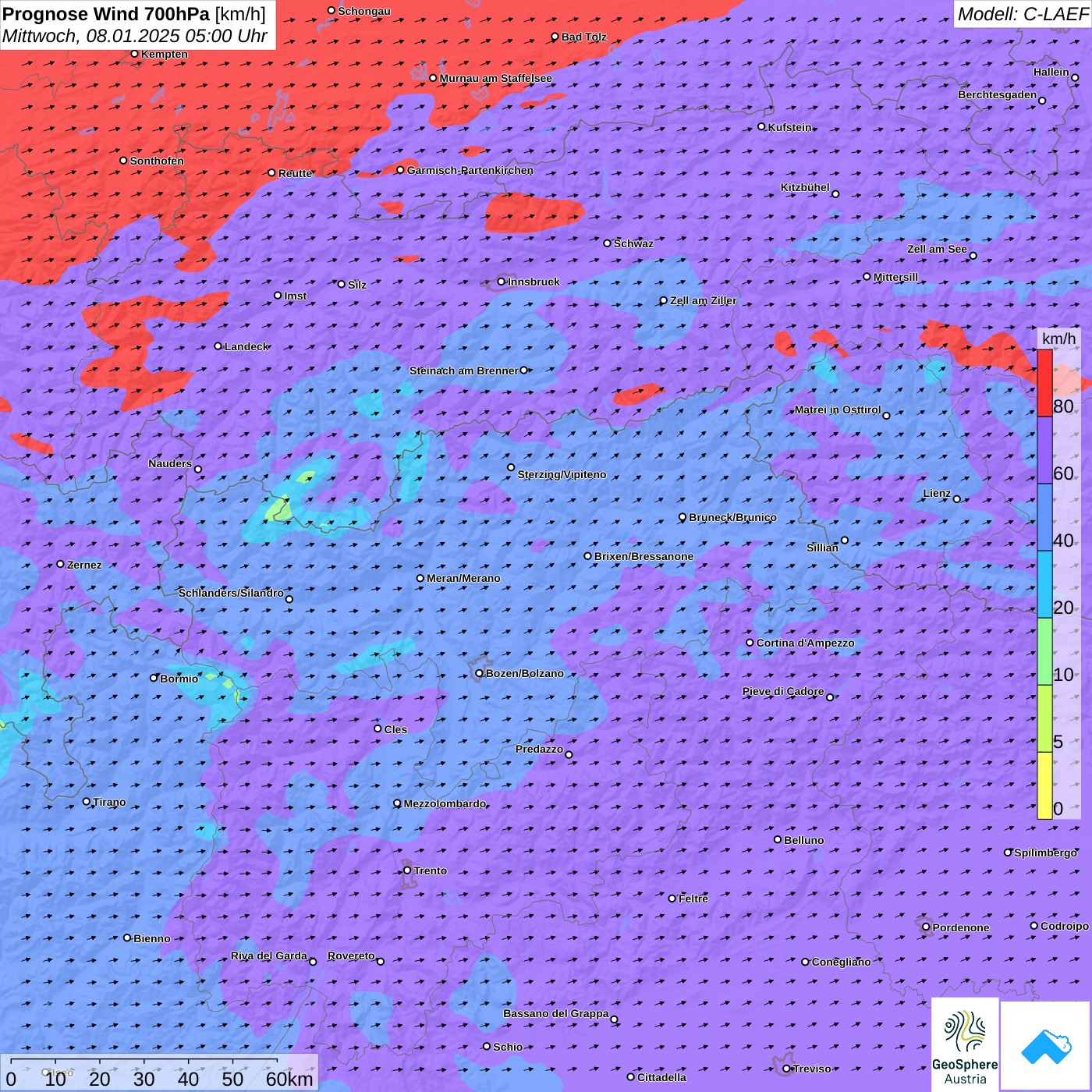Click the 'Prognose Wind 700hPa' title
The width and height of the screenshot is (1092, 1092).
[106, 14]
